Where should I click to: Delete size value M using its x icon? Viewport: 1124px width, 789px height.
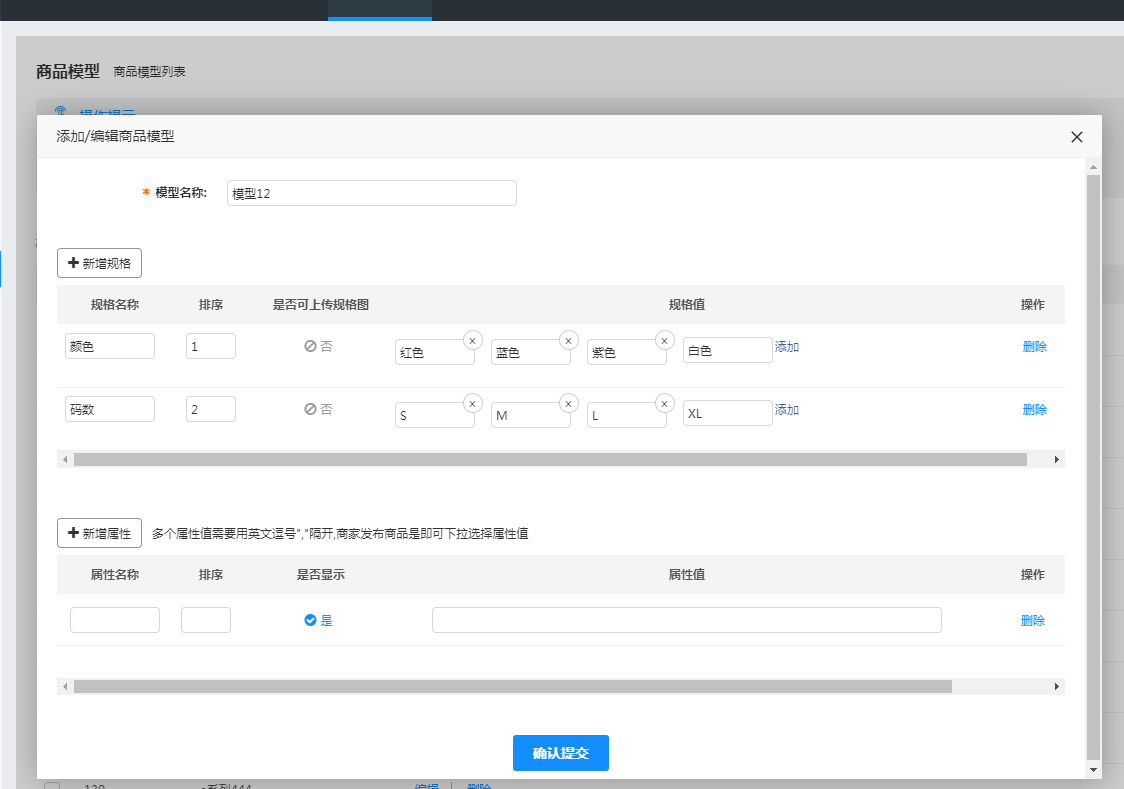(569, 403)
